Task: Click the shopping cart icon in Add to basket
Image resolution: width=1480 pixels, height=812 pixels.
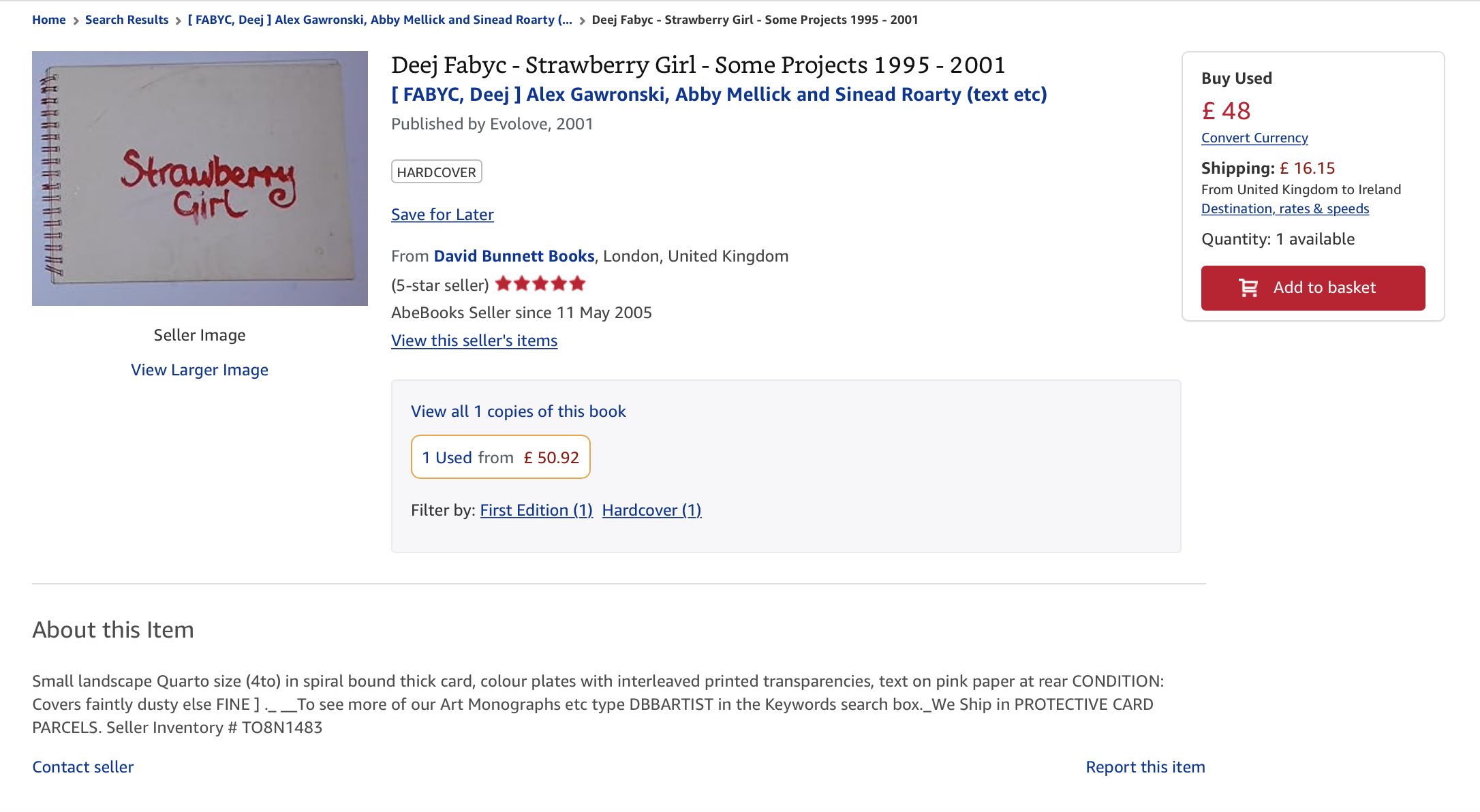Action: 1248,288
